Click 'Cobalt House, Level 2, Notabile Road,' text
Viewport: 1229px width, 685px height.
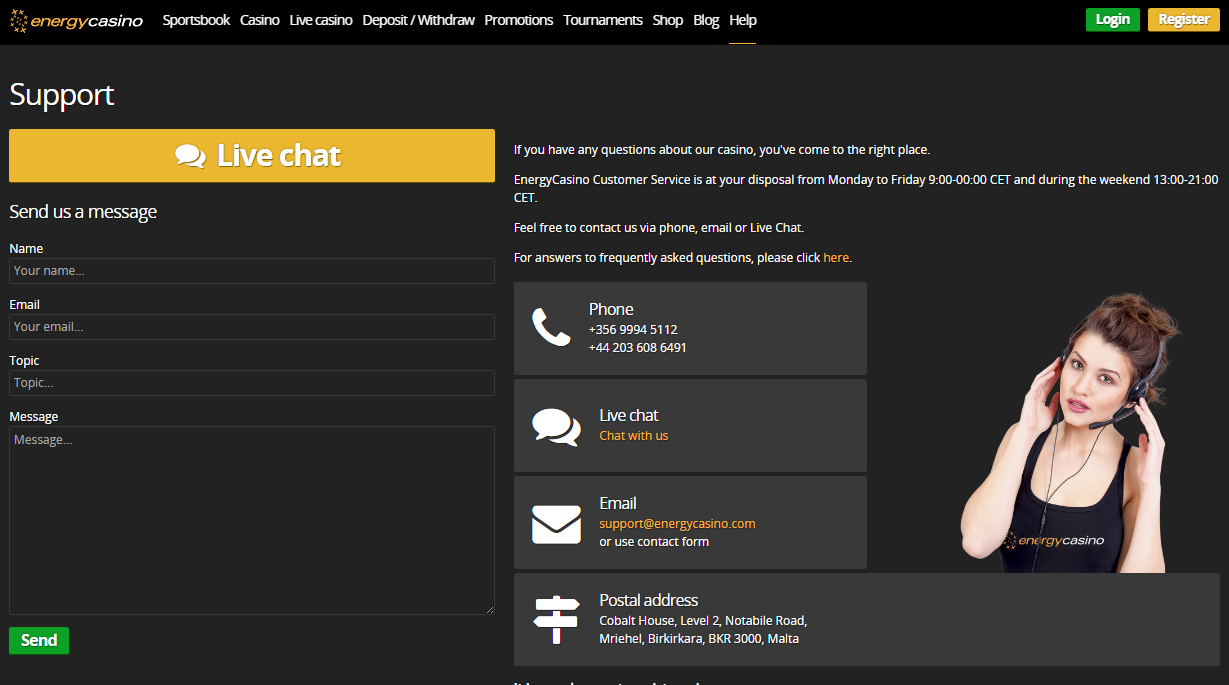[x=703, y=621]
